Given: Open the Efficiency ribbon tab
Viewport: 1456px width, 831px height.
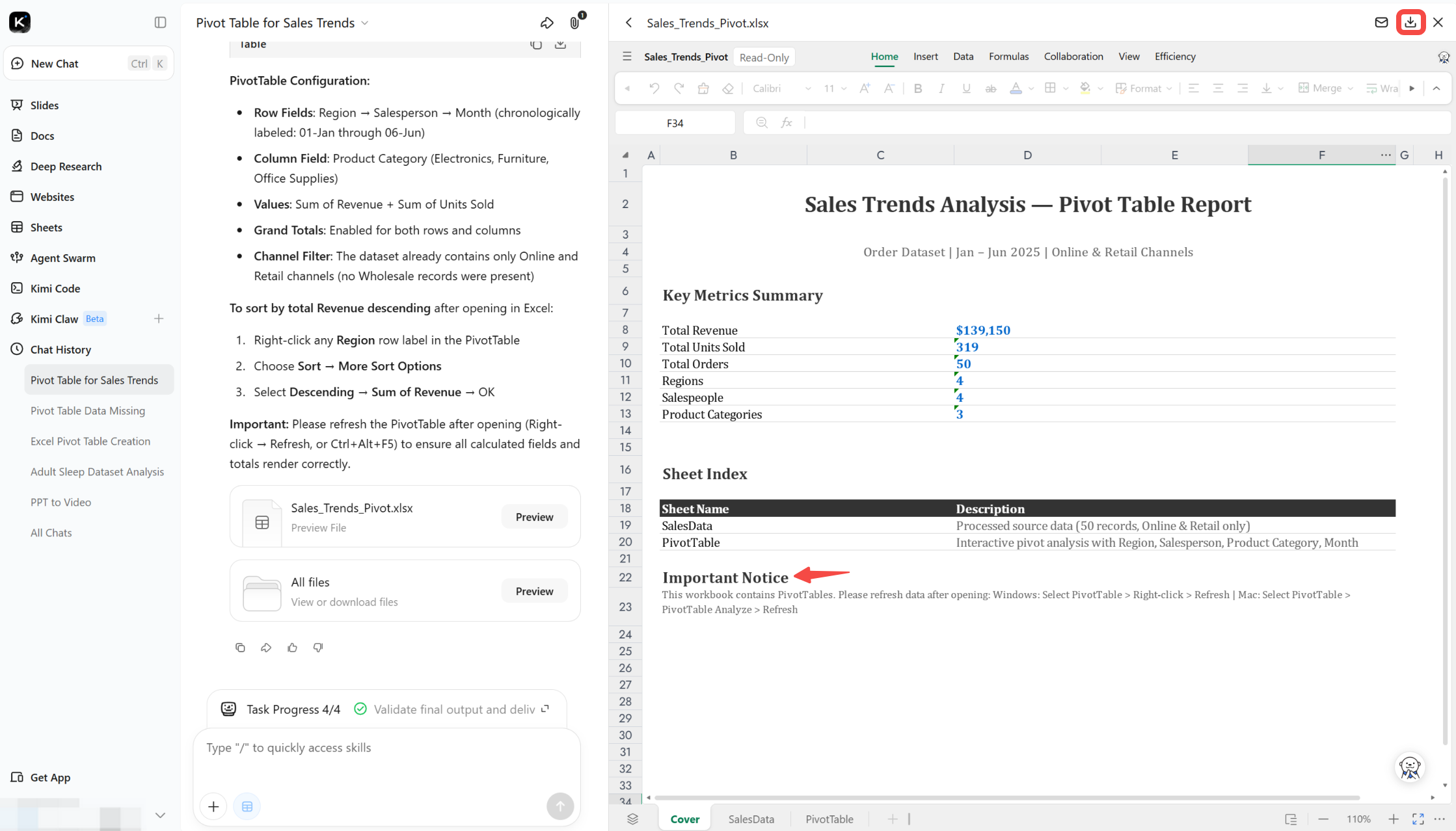Looking at the screenshot, I should coord(1175,57).
